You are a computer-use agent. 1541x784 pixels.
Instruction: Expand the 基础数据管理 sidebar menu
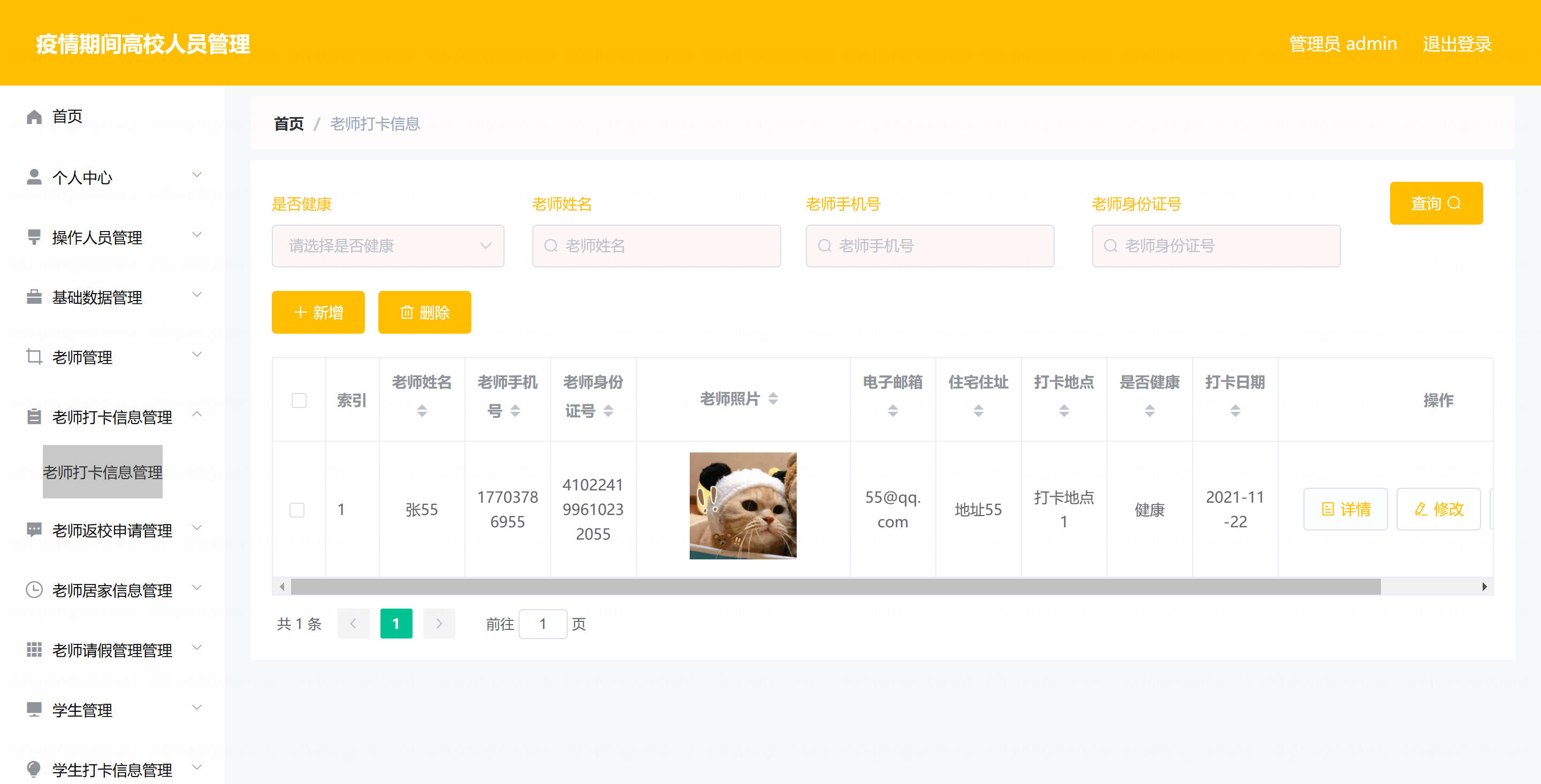click(x=112, y=297)
